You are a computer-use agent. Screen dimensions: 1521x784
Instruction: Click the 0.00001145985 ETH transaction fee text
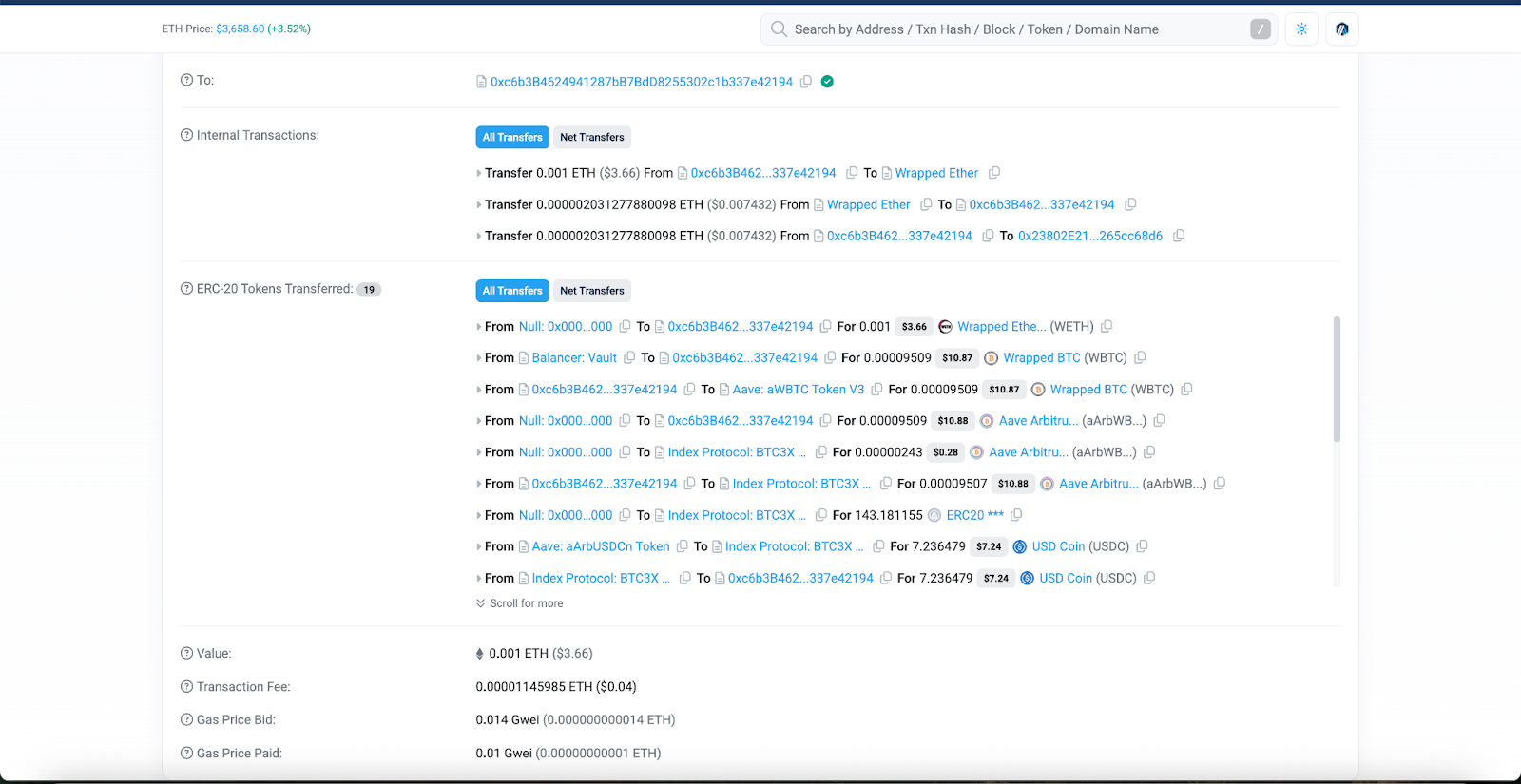pos(556,687)
